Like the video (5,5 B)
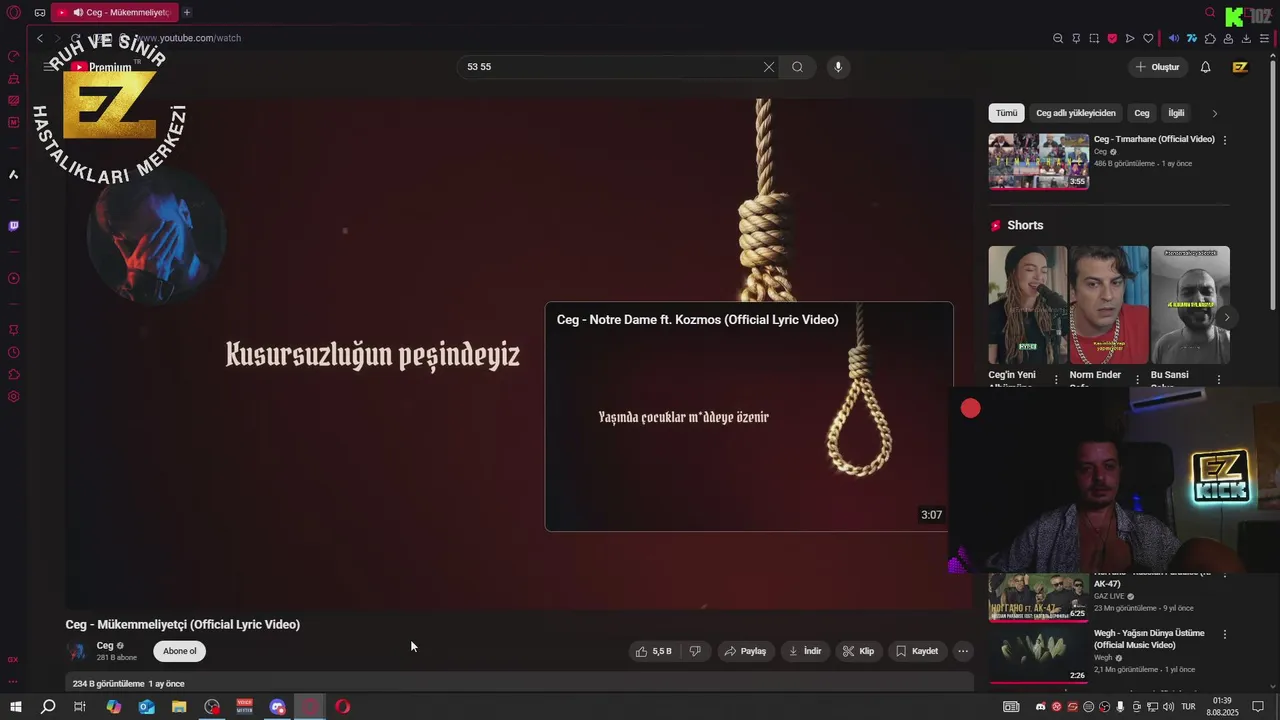This screenshot has width=1280, height=720. point(654,651)
